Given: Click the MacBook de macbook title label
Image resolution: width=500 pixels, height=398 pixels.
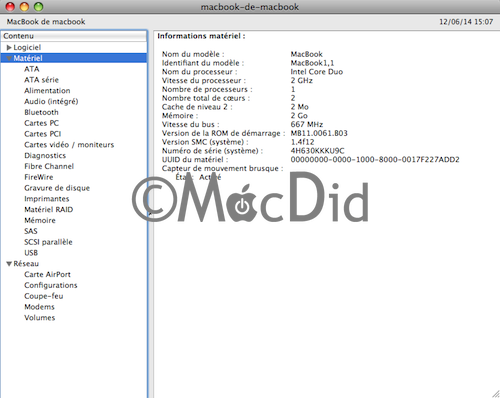Looking at the screenshot, I should [46, 22].
